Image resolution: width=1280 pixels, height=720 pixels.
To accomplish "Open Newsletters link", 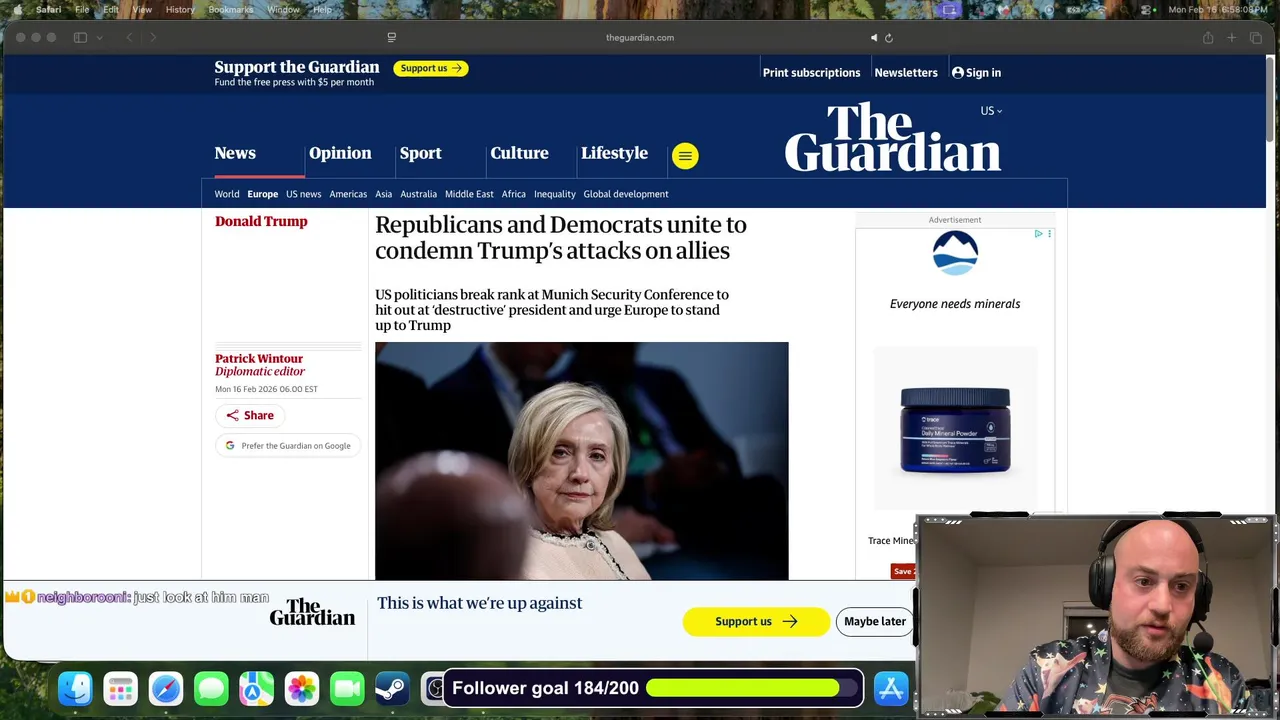I will 906,73.
